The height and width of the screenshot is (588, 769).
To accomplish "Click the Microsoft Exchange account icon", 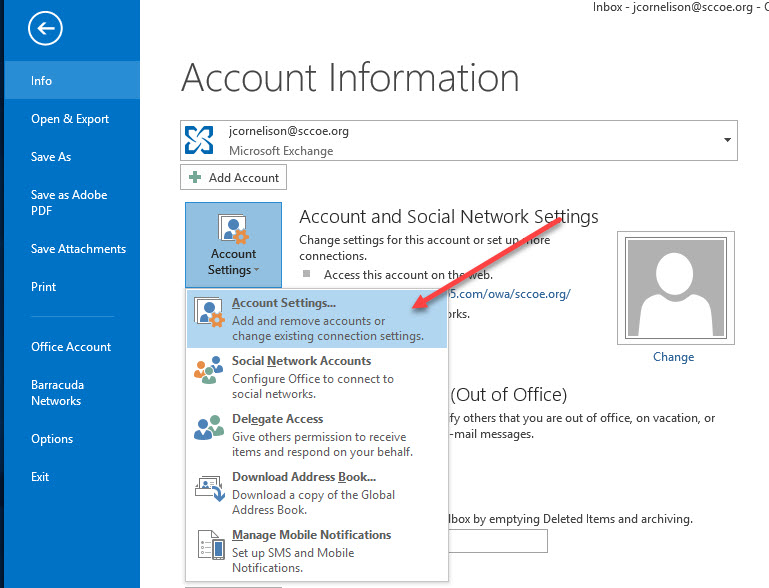I will pyautogui.click(x=199, y=140).
